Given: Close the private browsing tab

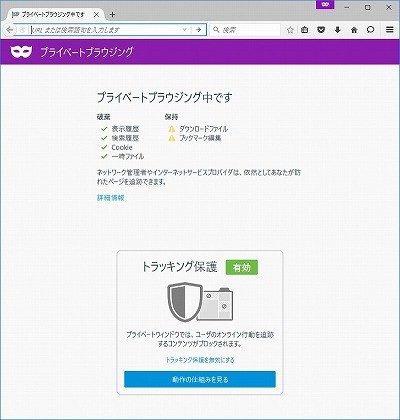Looking at the screenshot, I should 96,15.
